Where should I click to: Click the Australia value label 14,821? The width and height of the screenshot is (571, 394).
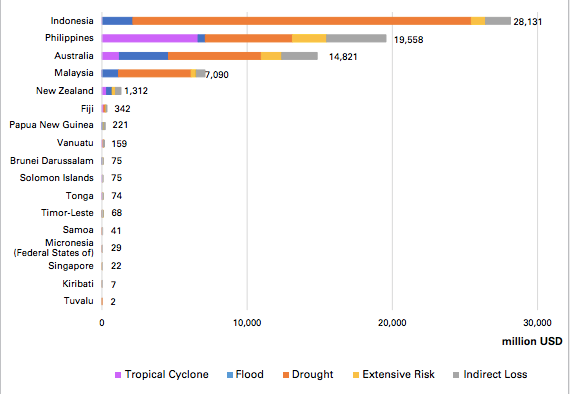pos(343,57)
